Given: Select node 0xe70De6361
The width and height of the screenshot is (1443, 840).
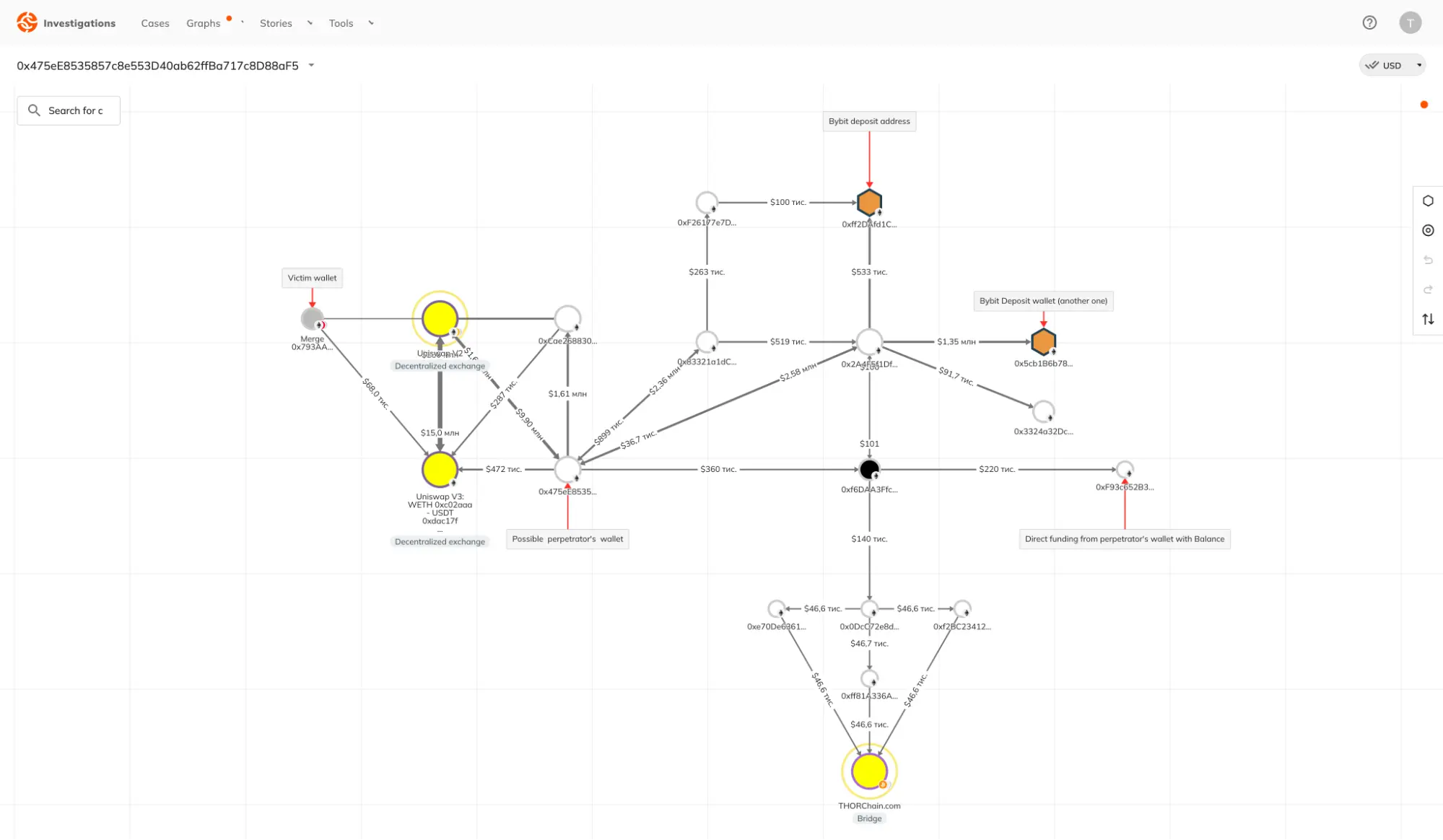Looking at the screenshot, I should tap(776, 608).
